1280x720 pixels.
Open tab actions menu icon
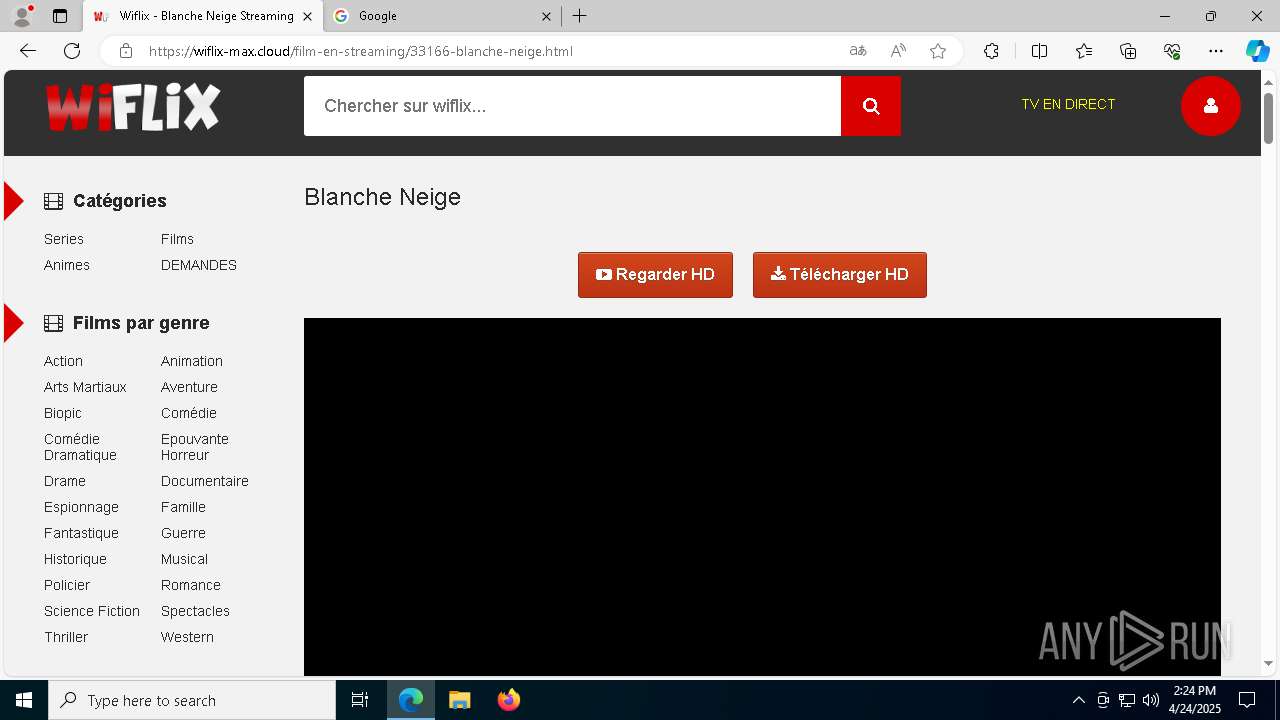point(60,16)
